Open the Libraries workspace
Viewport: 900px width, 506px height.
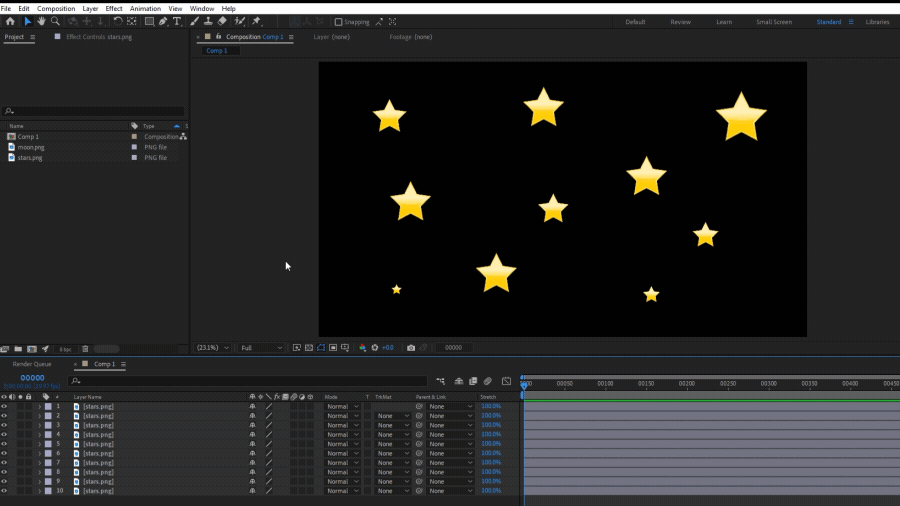[x=877, y=22]
